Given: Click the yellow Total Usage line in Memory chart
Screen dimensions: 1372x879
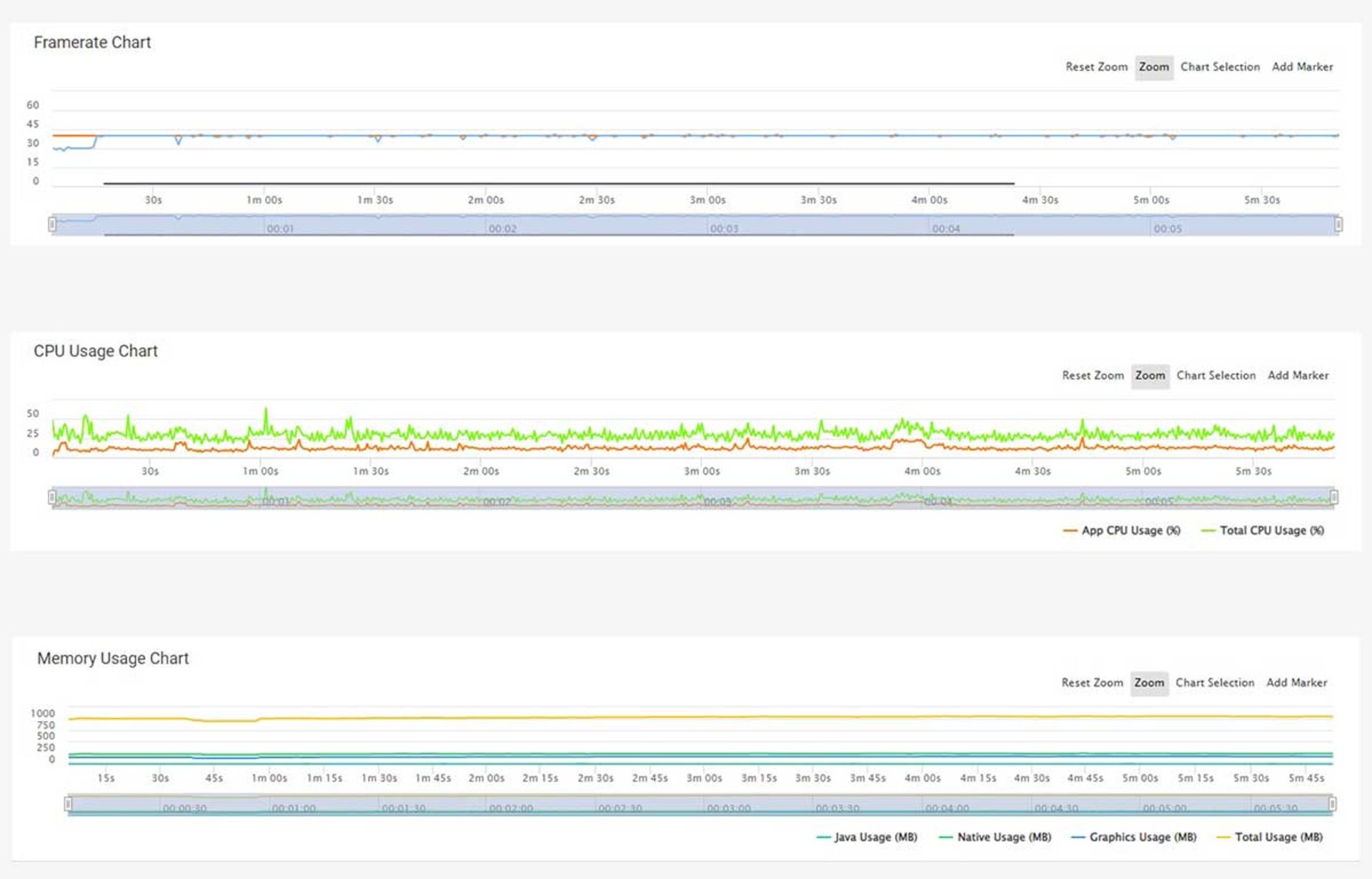Looking at the screenshot, I should point(700,717).
